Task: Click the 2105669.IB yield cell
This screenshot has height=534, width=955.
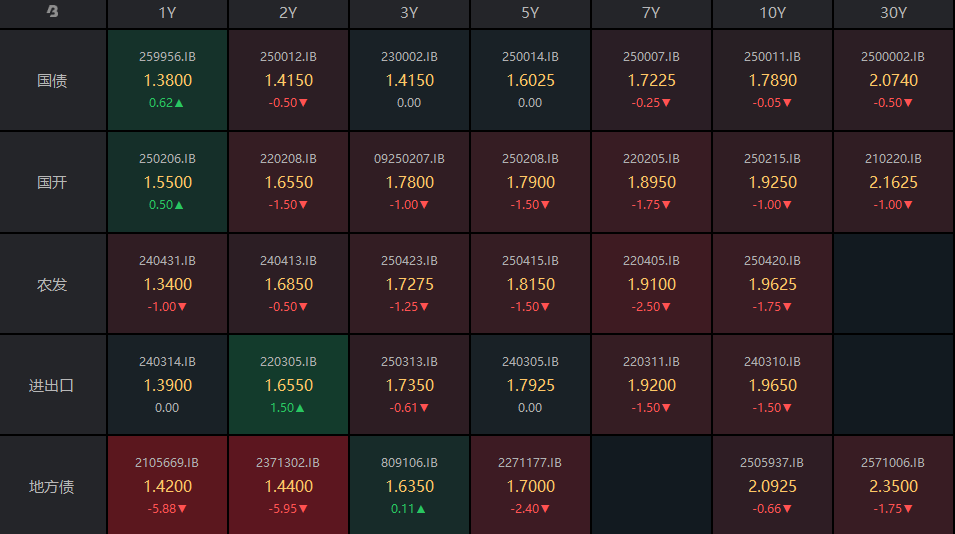Action: coord(167,487)
